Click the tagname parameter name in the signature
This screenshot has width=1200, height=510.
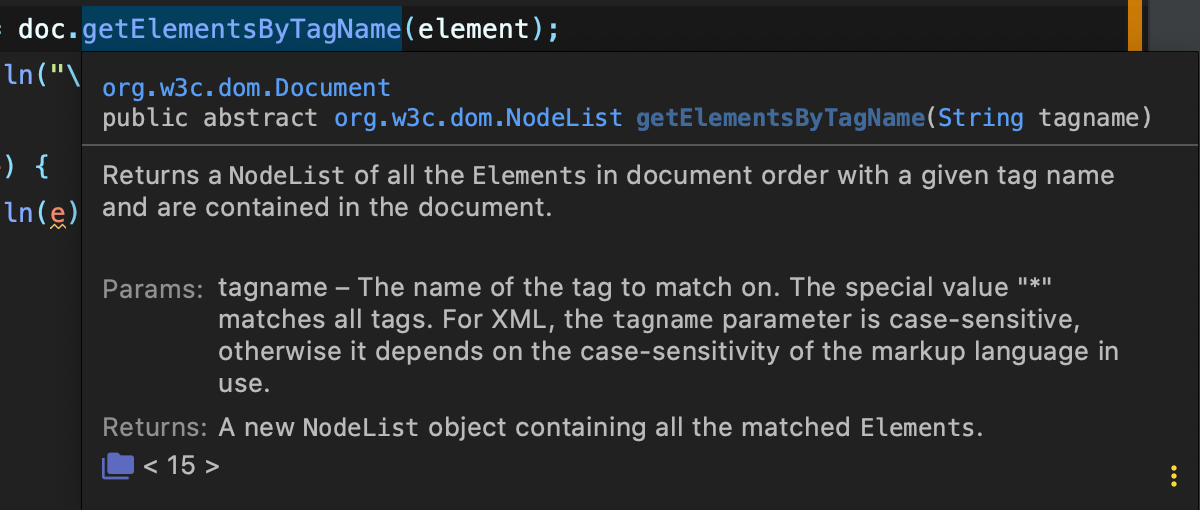click(1089, 119)
